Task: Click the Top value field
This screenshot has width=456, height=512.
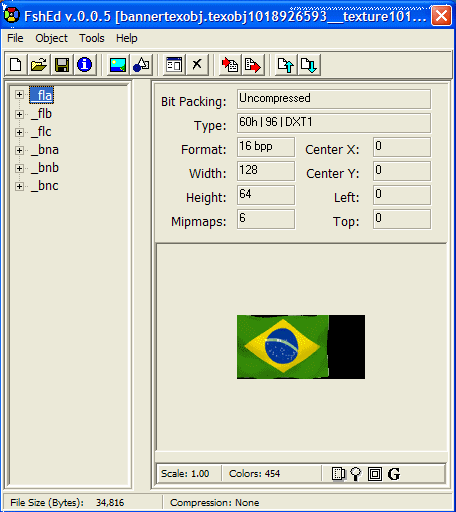Action: point(402,219)
